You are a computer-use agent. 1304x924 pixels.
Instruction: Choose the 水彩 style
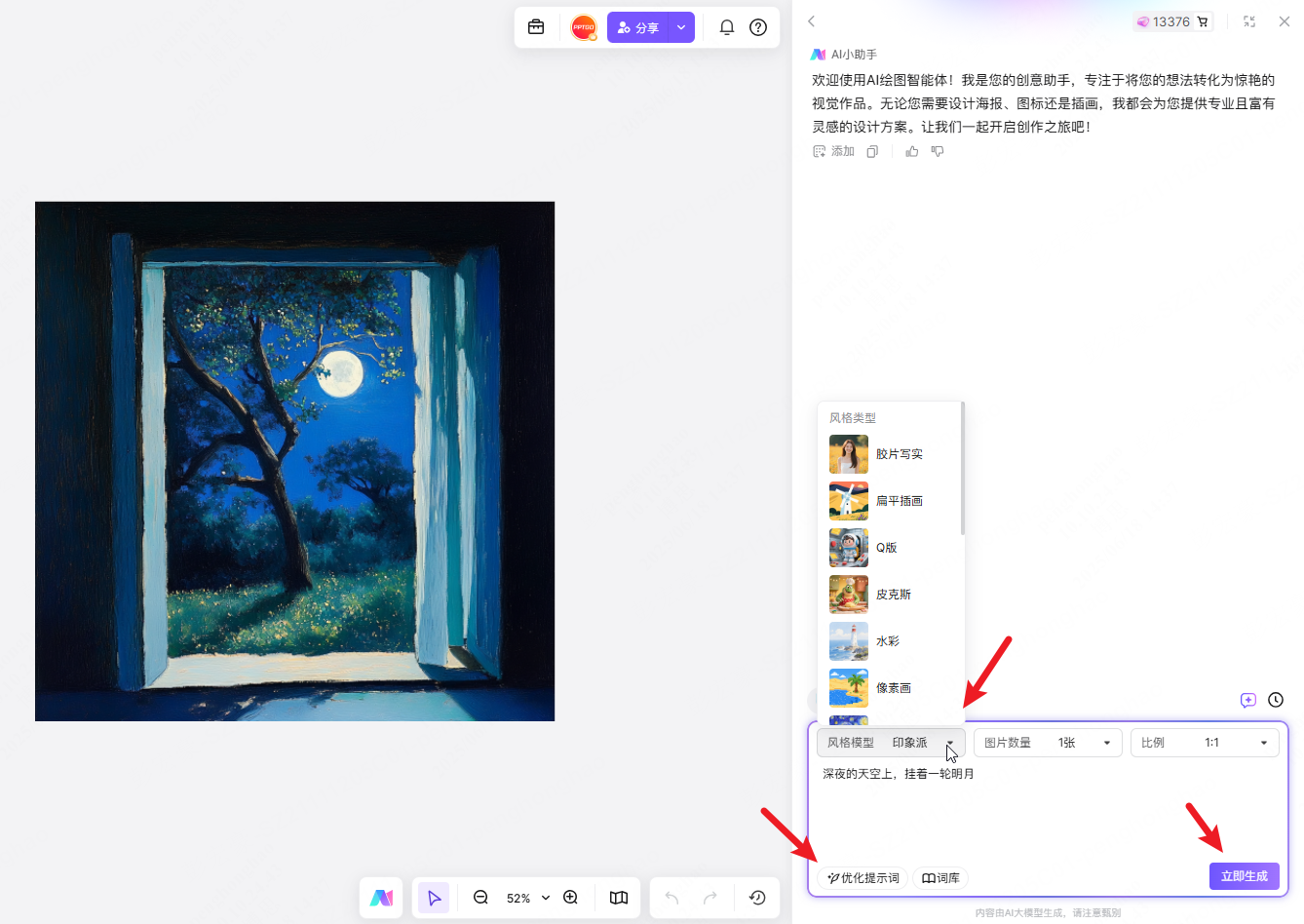889,641
